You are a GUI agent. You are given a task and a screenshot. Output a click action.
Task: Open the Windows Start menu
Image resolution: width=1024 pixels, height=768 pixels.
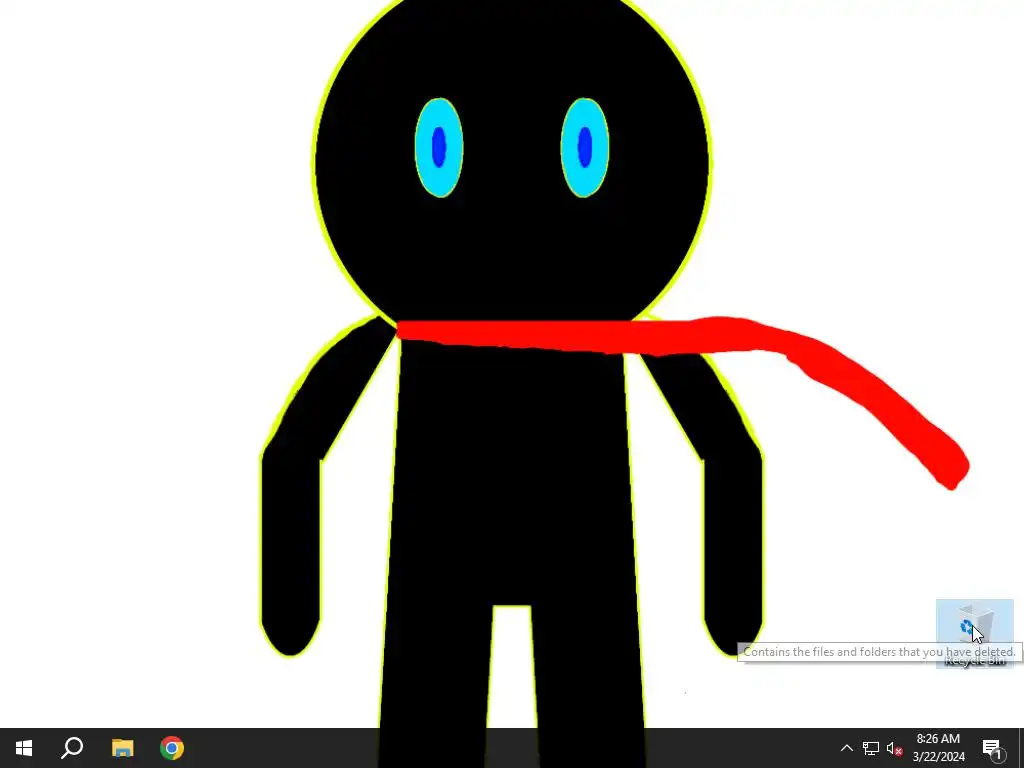pyautogui.click(x=24, y=748)
